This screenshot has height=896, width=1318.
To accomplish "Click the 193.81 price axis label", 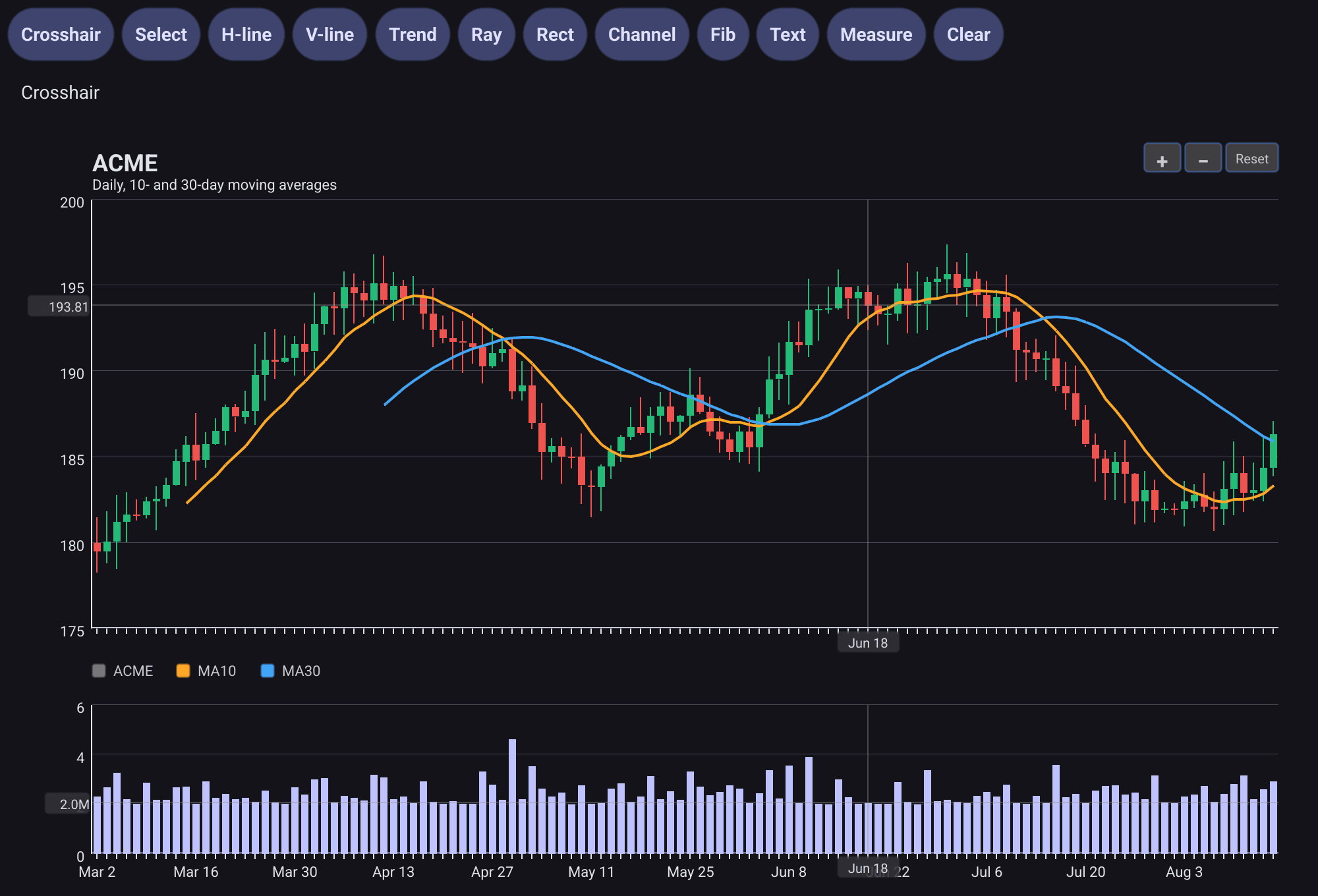I will [x=59, y=306].
